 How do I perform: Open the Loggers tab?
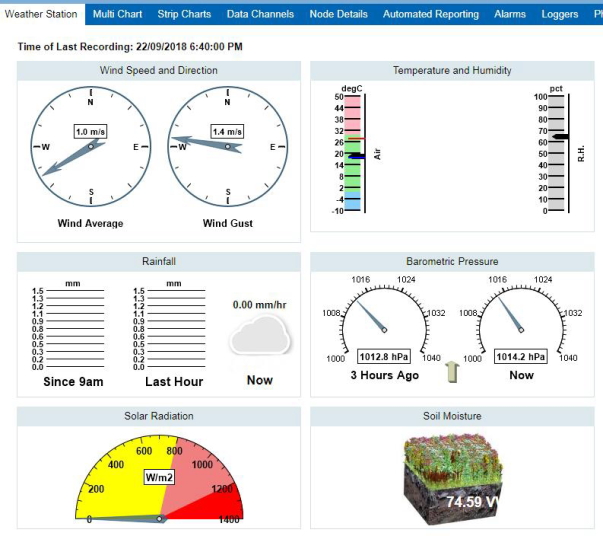[x=560, y=14]
